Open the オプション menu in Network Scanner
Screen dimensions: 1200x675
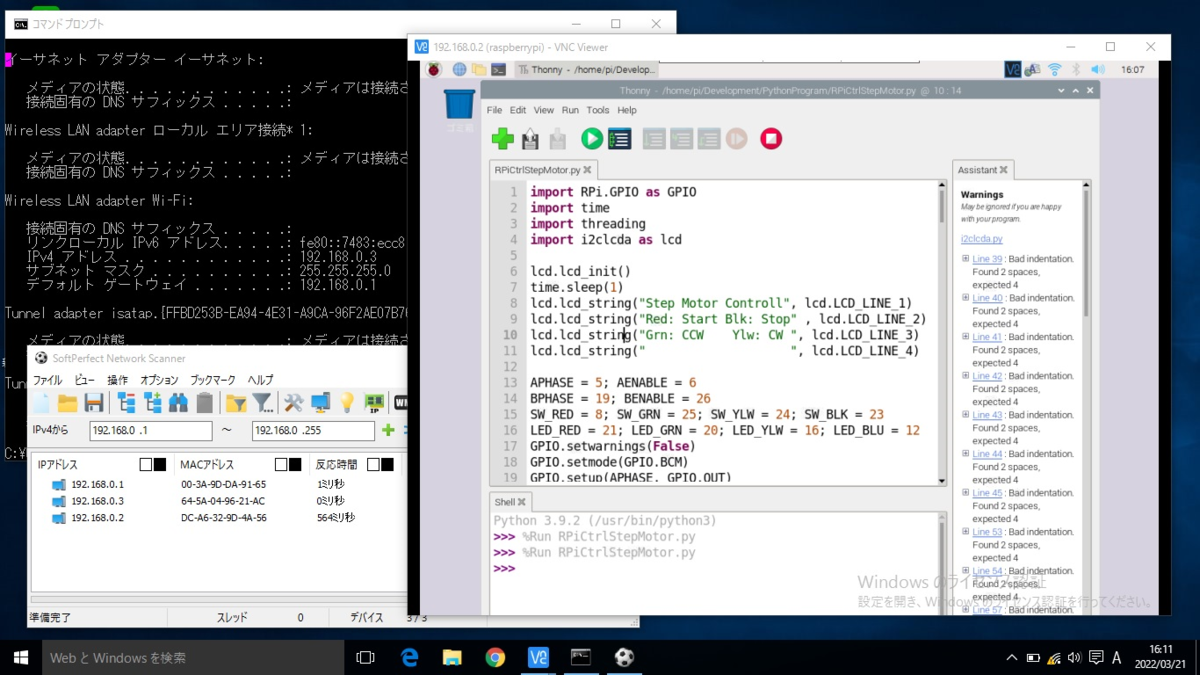tap(159, 380)
